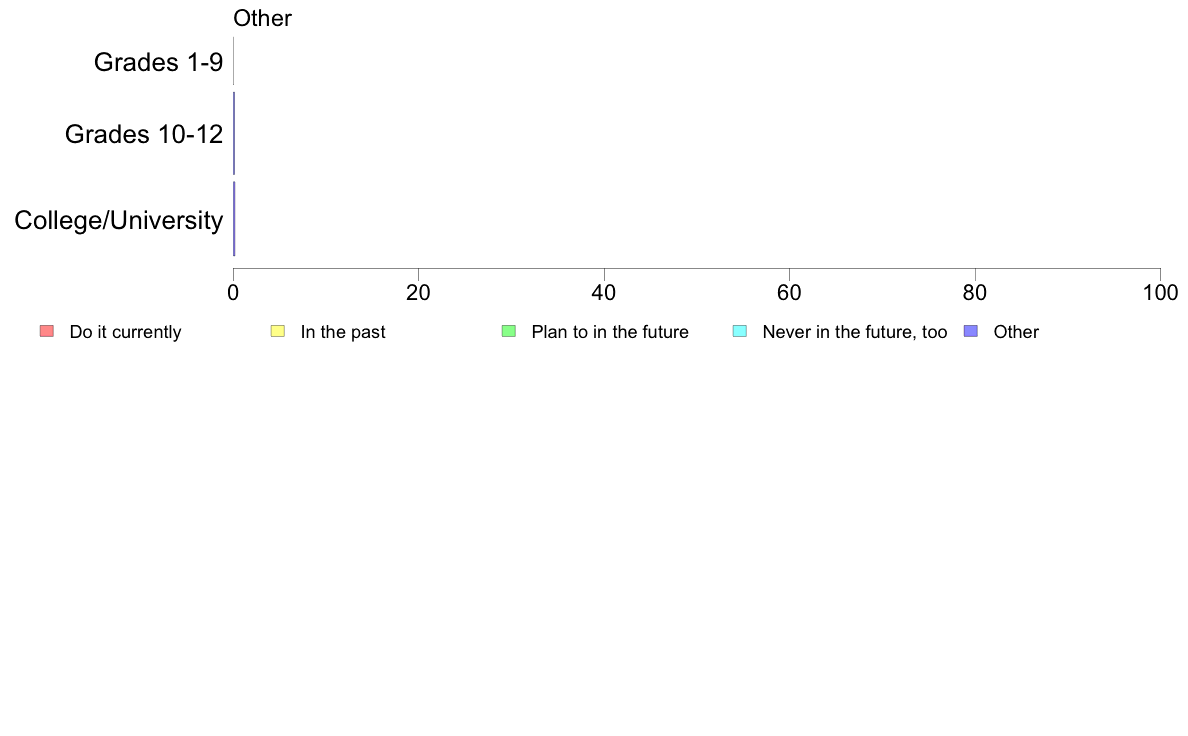Click the yellow In the past swatch
The height and width of the screenshot is (736, 1188).
click(x=278, y=331)
